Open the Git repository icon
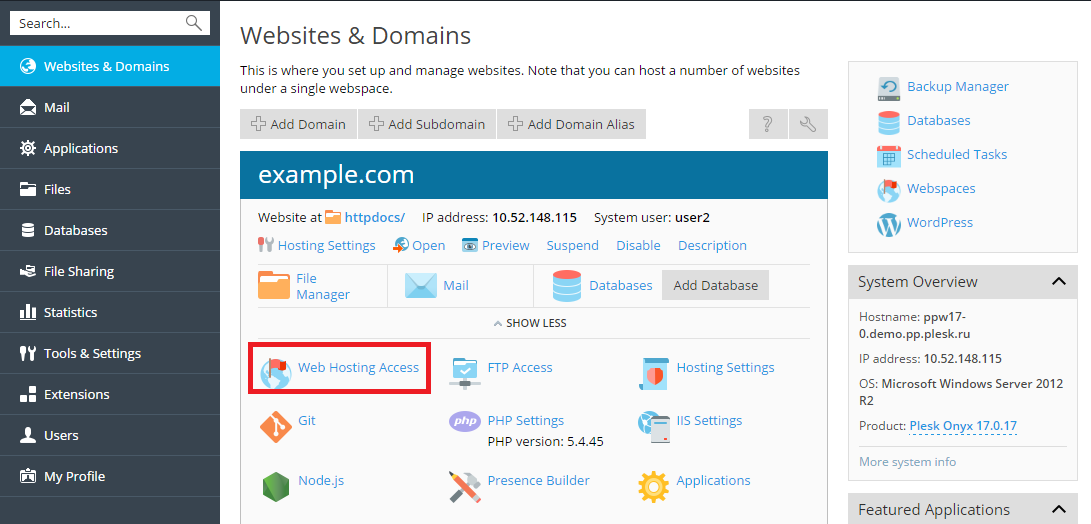Screen dimensions: 1091x524 pyautogui.click(x=275, y=427)
